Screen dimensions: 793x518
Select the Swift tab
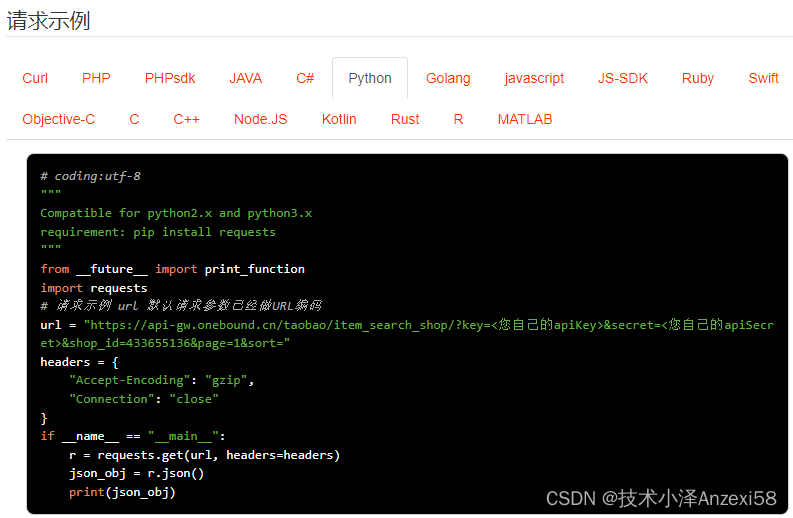(x=763, y=78)
